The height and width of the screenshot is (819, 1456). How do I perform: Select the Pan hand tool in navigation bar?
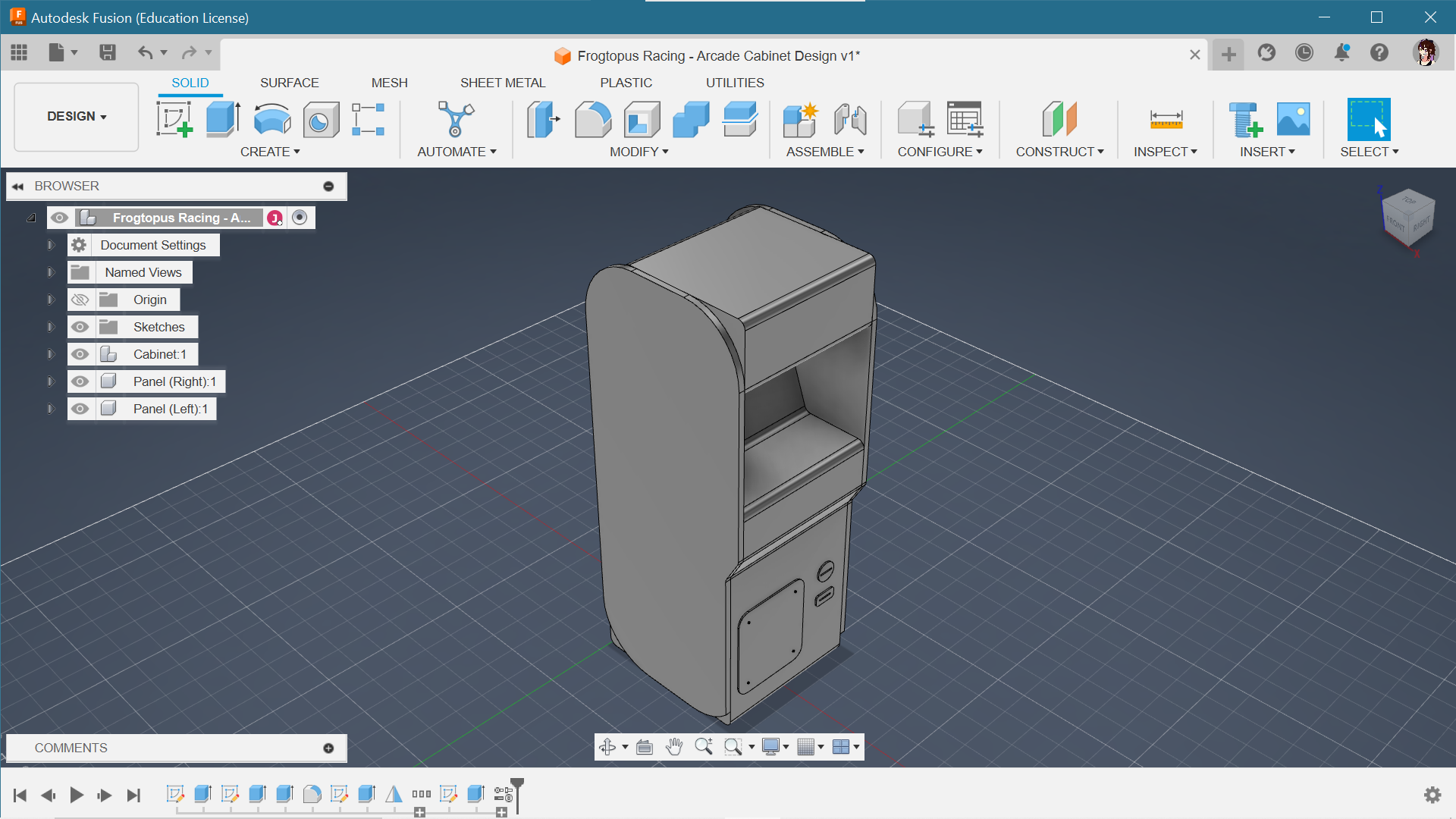[x=673, y=747]
